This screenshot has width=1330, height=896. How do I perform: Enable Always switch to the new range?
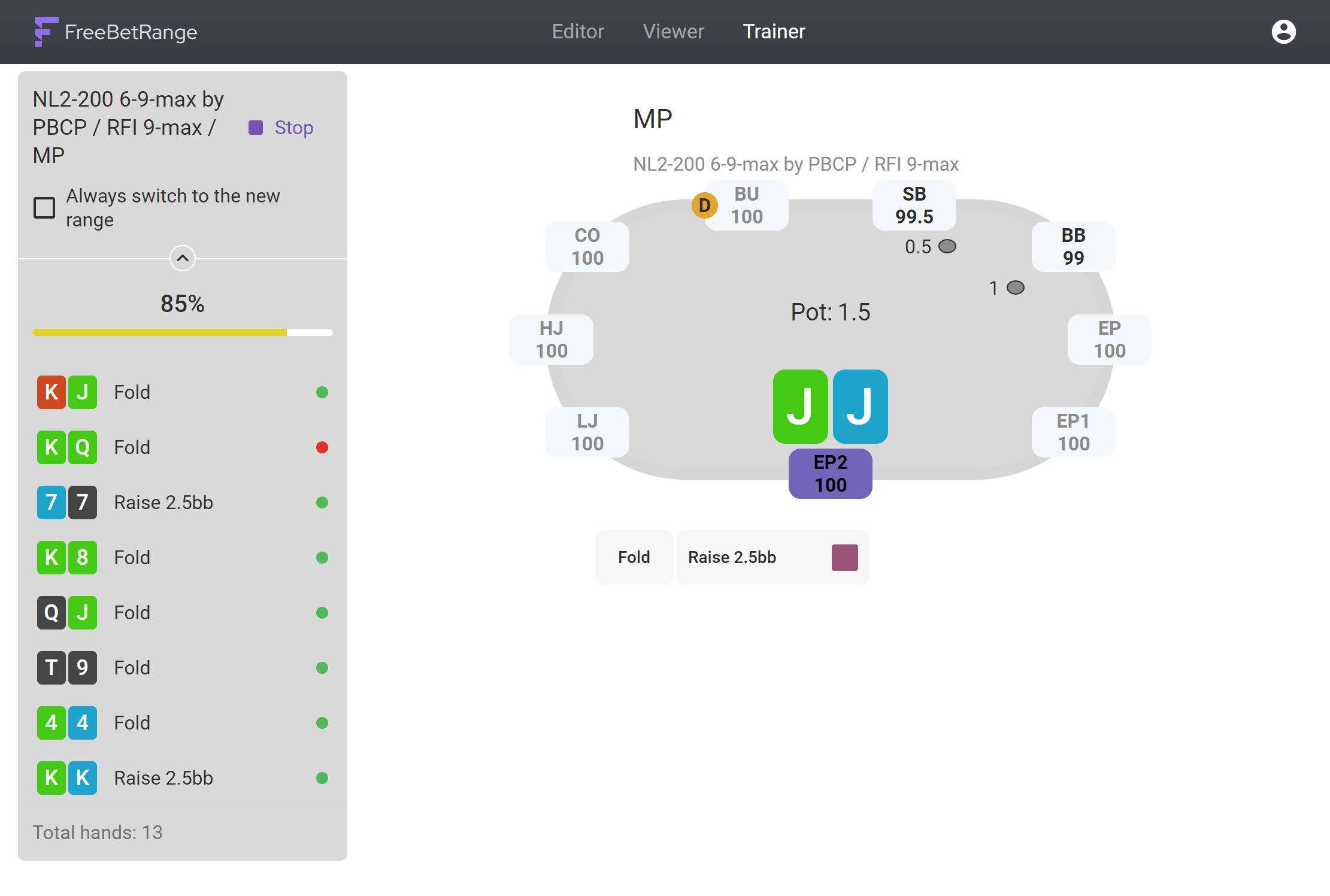(x=44, y=208)
